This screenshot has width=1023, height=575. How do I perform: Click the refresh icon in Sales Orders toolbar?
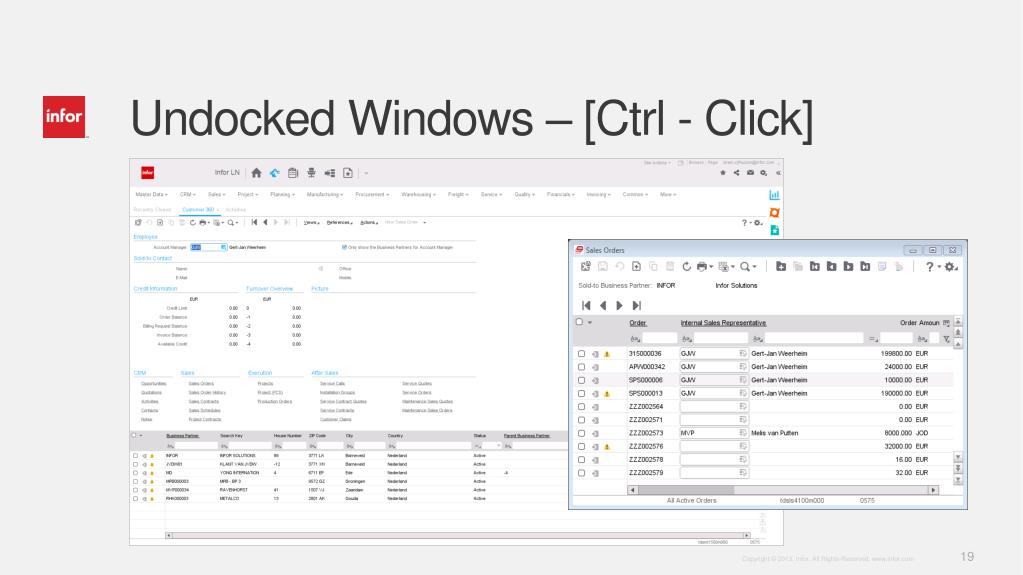point(686,267)
